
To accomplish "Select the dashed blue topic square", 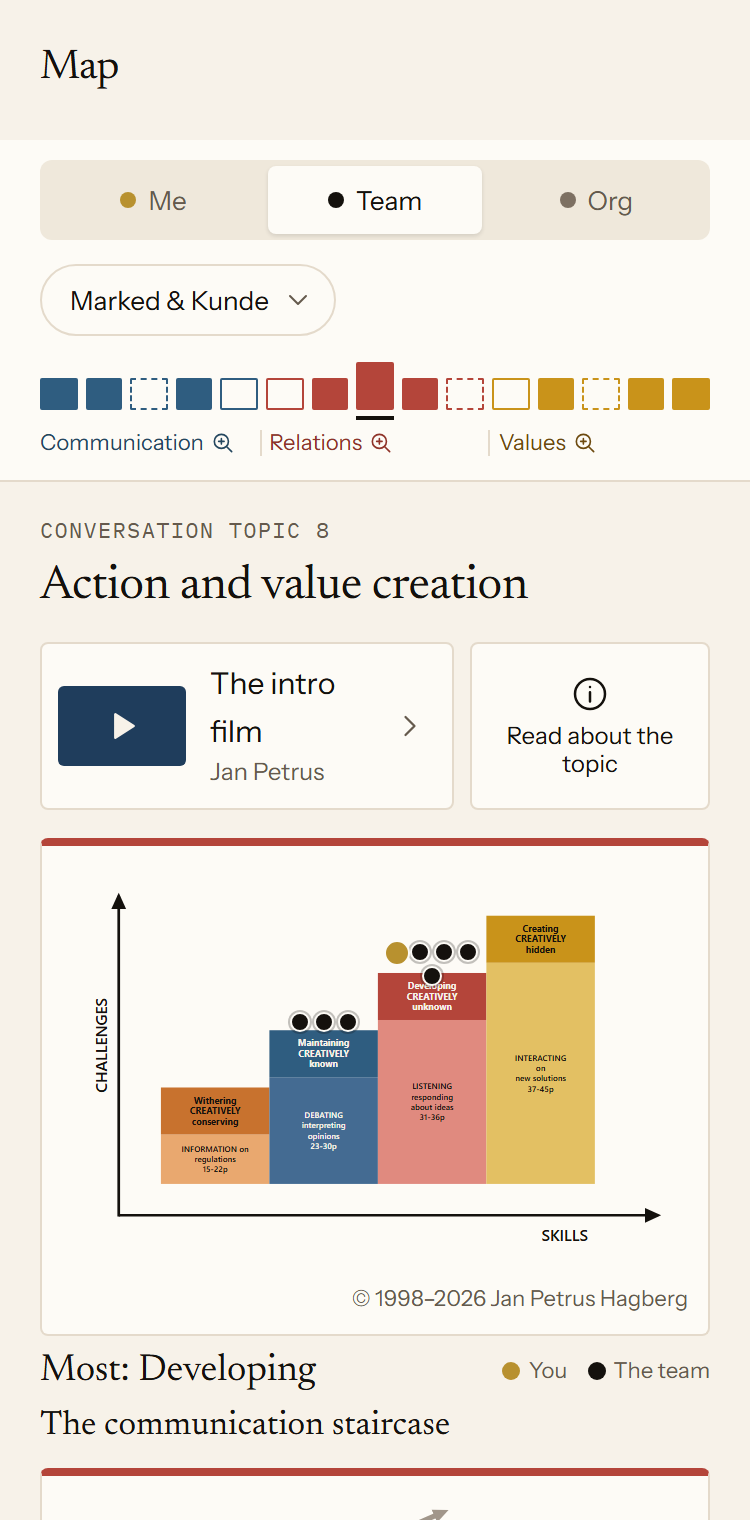I will pos(149,394).
